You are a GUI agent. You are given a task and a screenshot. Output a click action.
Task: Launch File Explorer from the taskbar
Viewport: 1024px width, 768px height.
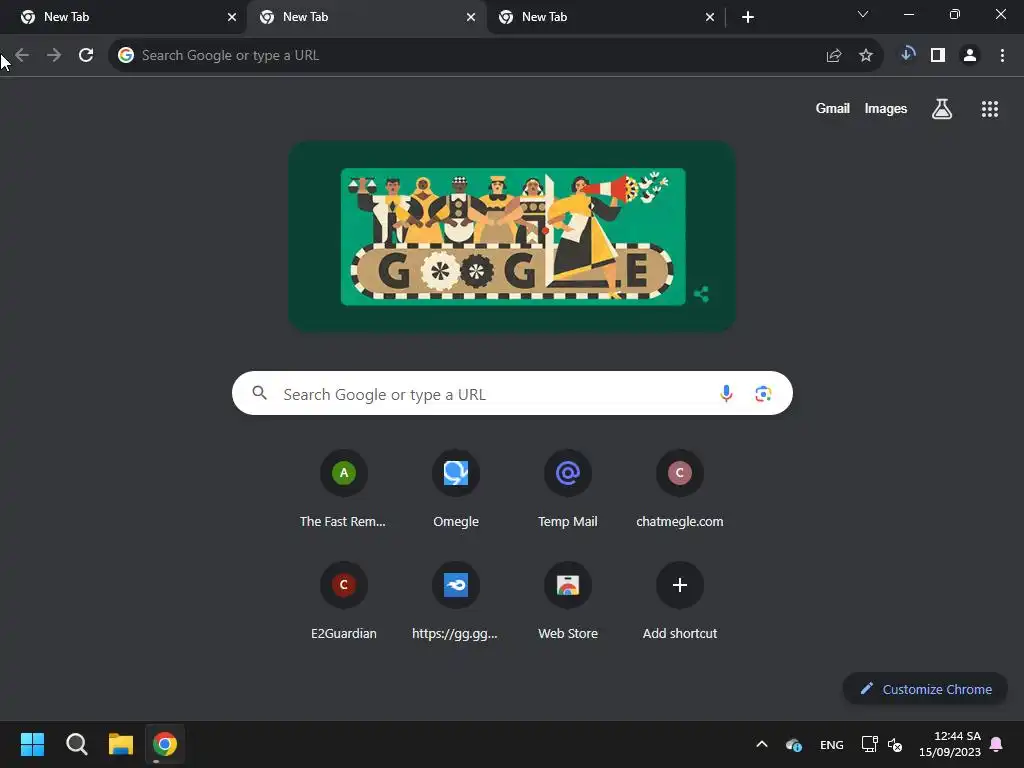click(121, 744)
